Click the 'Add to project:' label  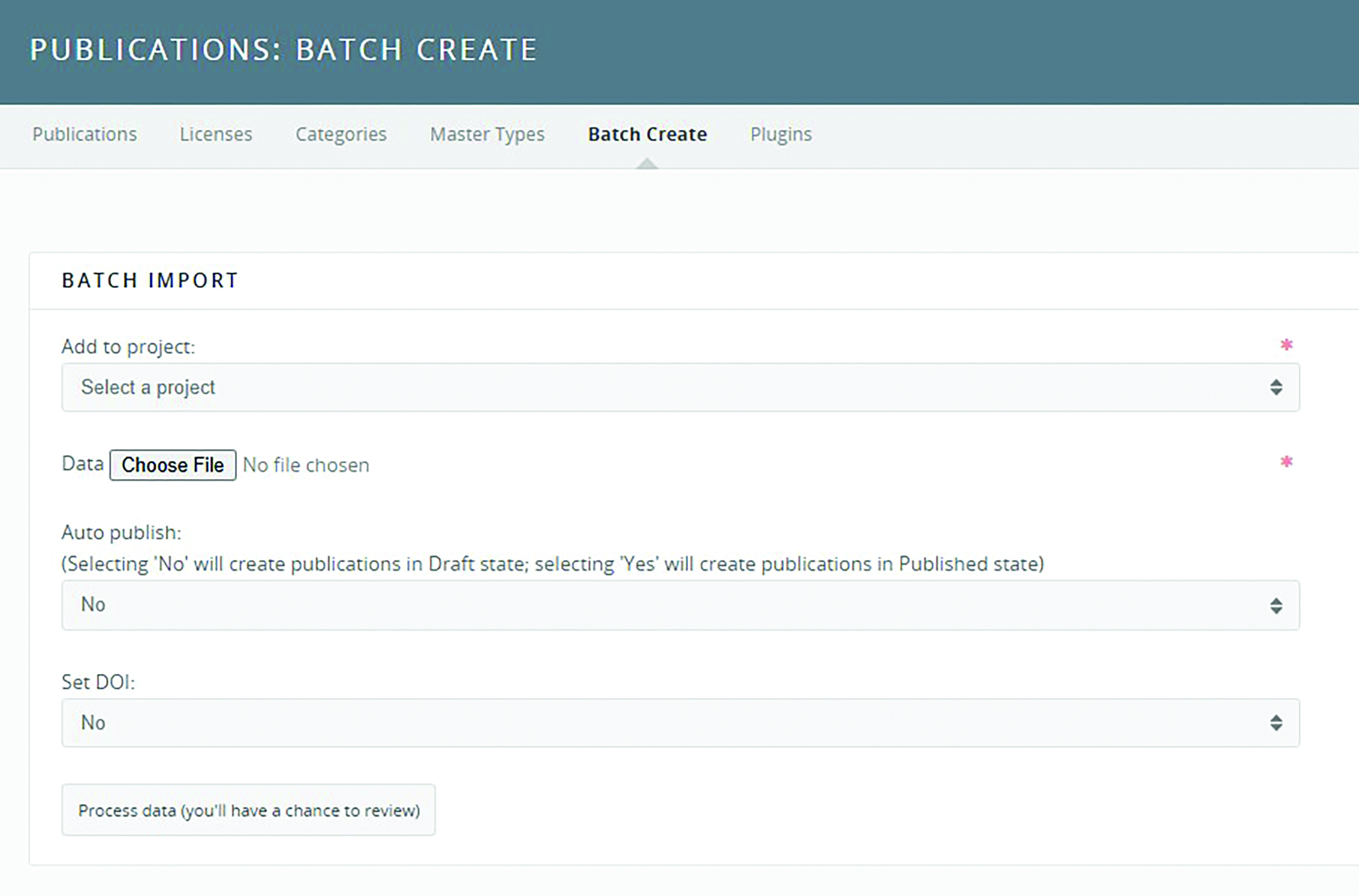coord(128,347)
